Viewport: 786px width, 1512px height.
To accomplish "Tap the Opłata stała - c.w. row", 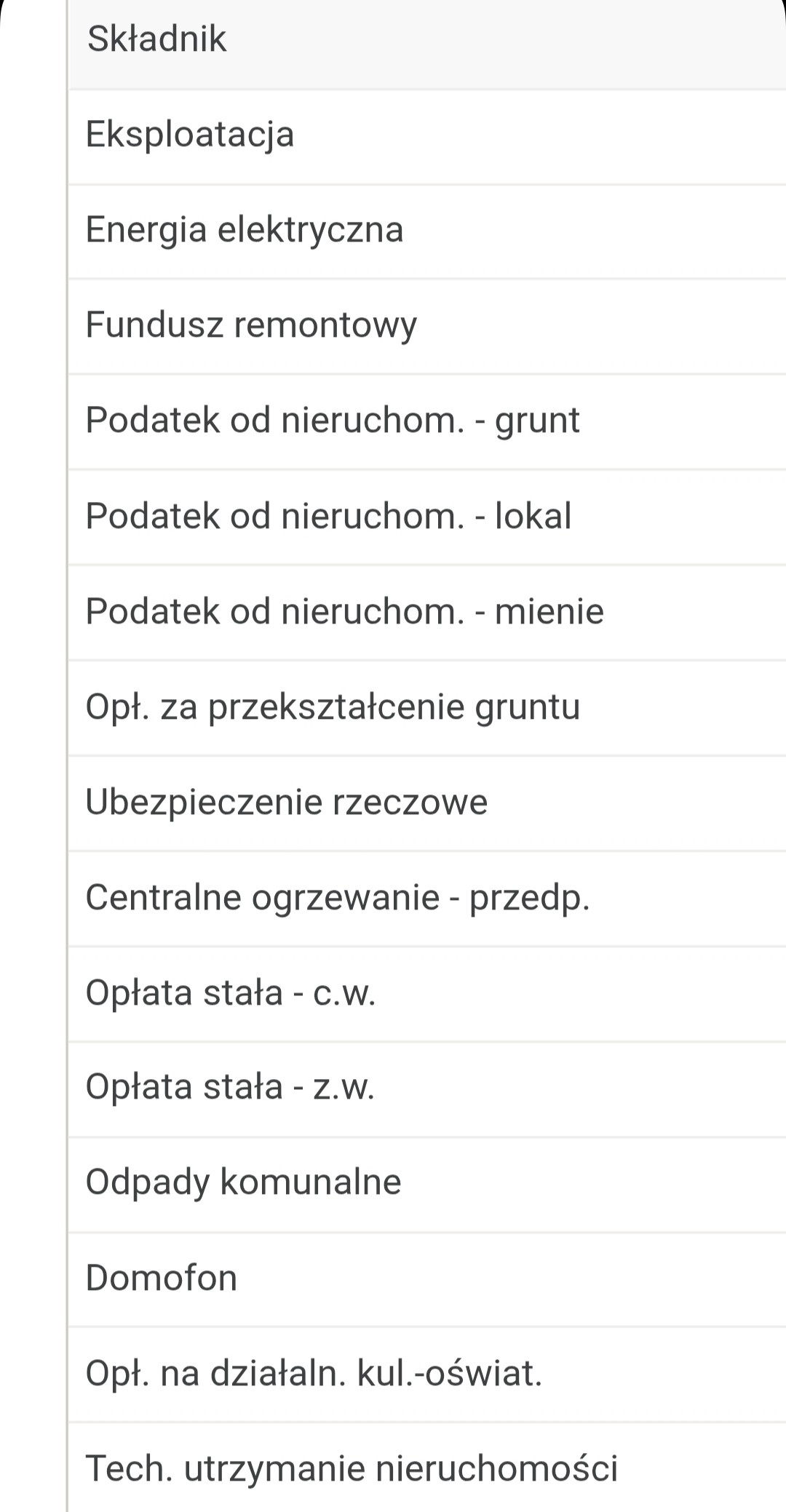I will click(x=427, y=994).
